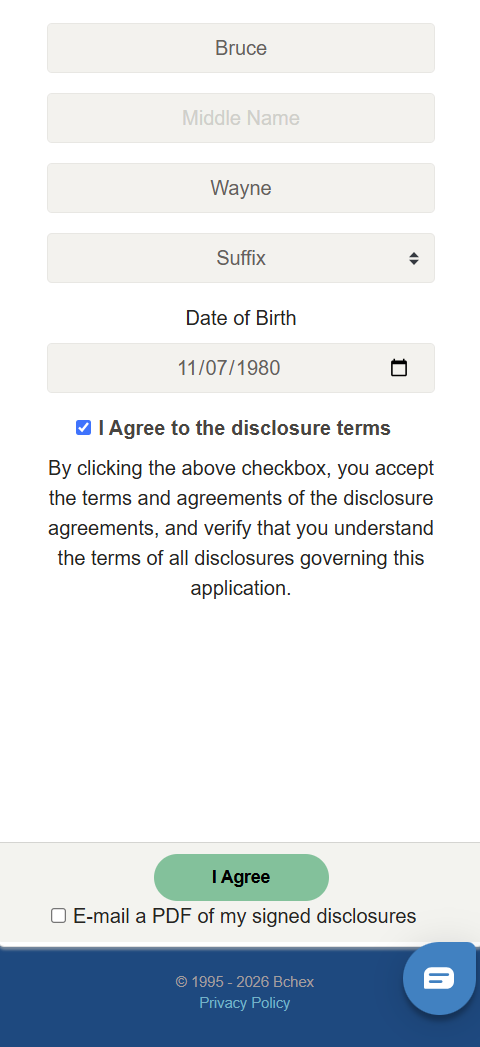Click the green I Agree button
Image resolution: width=480 pixels, height=1047 pixels.
coord(241,877)
